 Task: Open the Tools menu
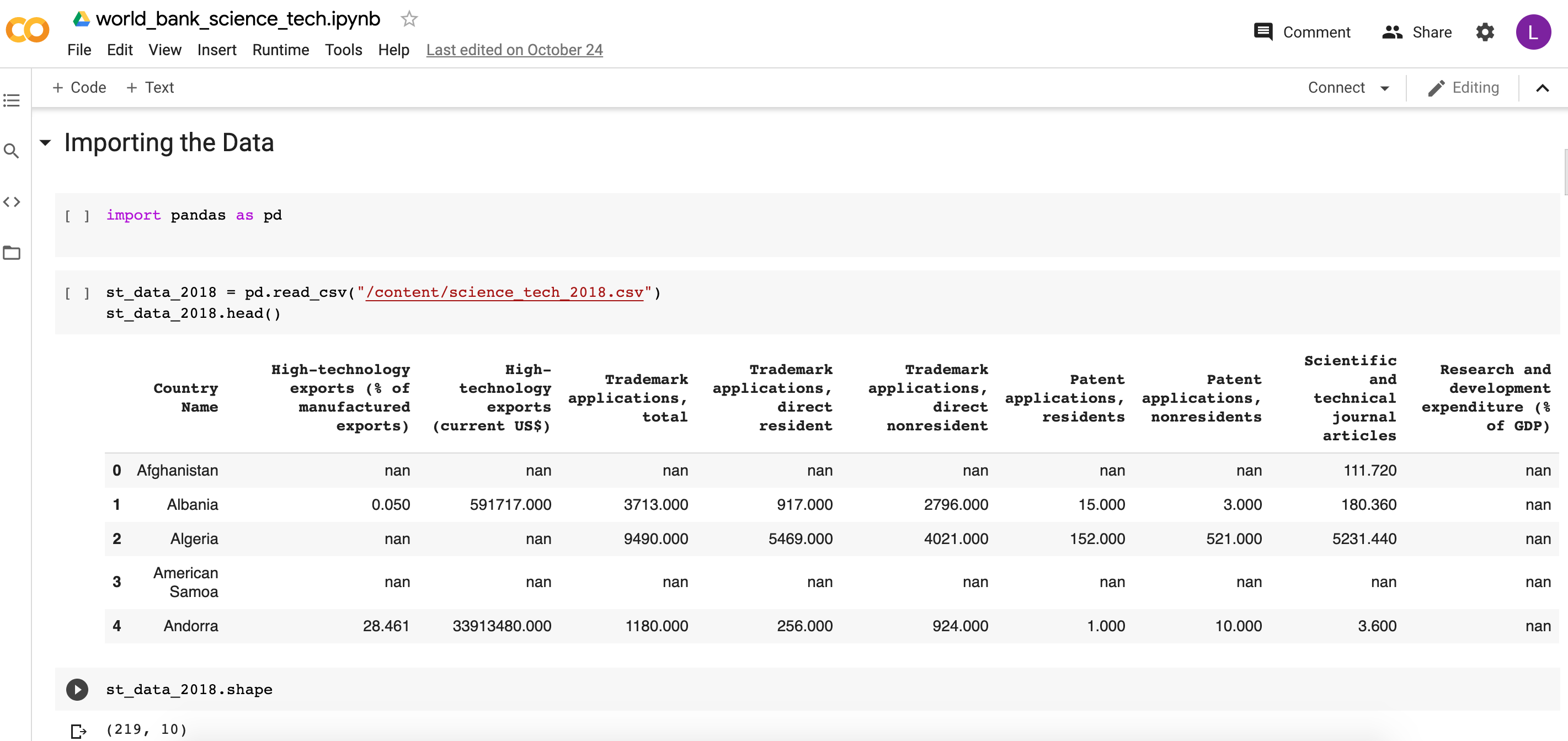343,50
